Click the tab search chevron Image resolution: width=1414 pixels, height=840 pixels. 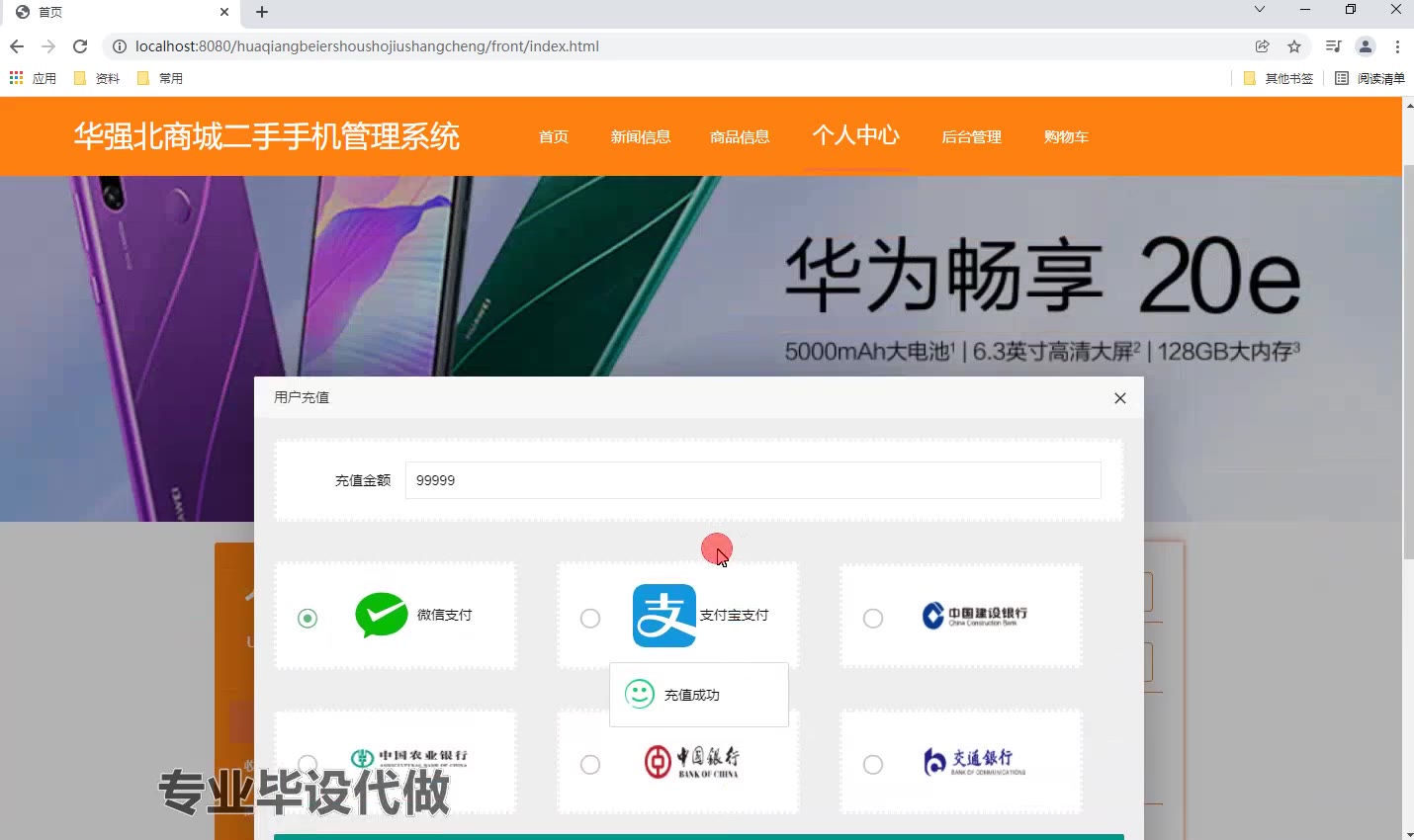[x=1260, y=10]
